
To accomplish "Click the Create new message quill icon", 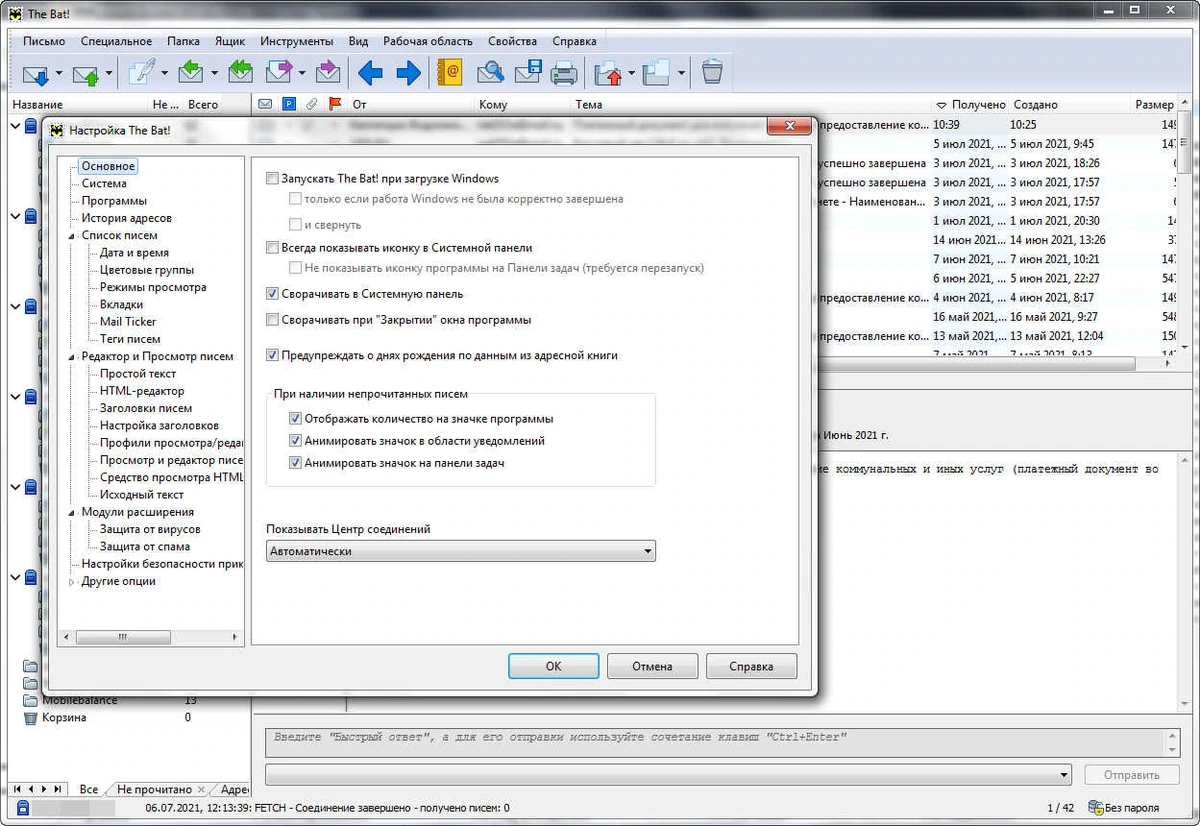I will coord(141,72).
